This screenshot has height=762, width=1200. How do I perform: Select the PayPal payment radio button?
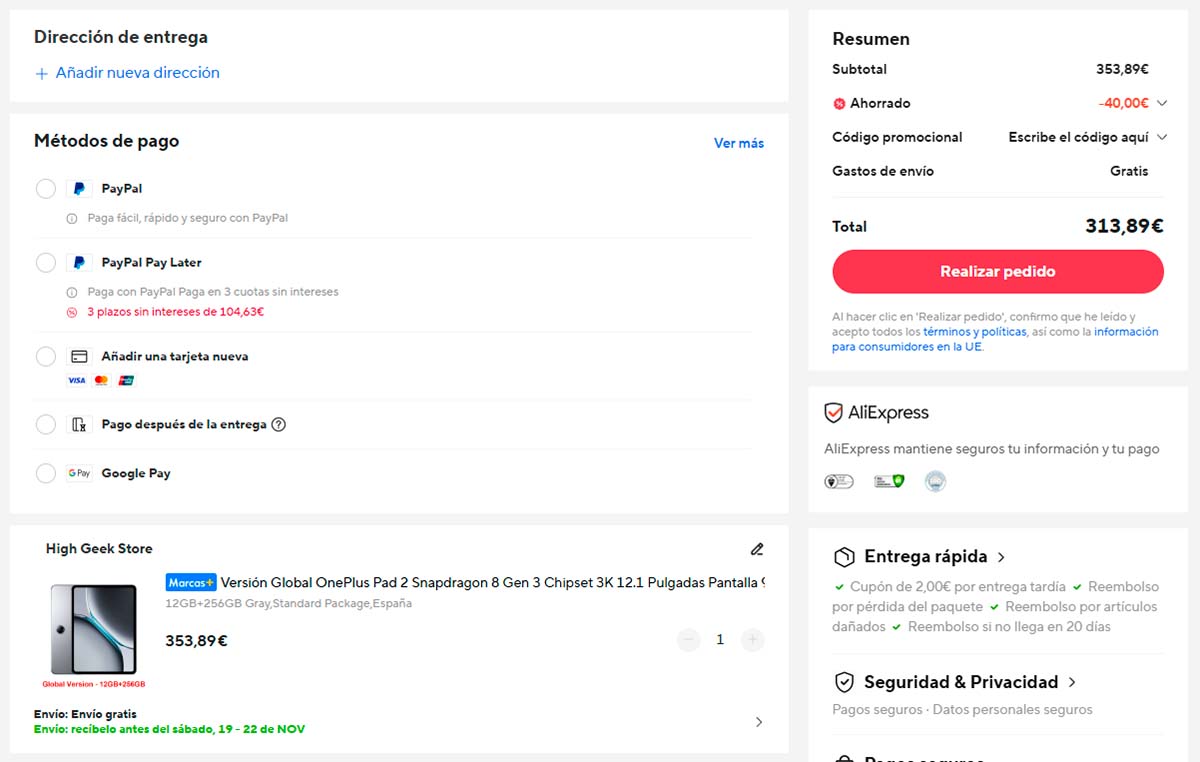(45, 188)
